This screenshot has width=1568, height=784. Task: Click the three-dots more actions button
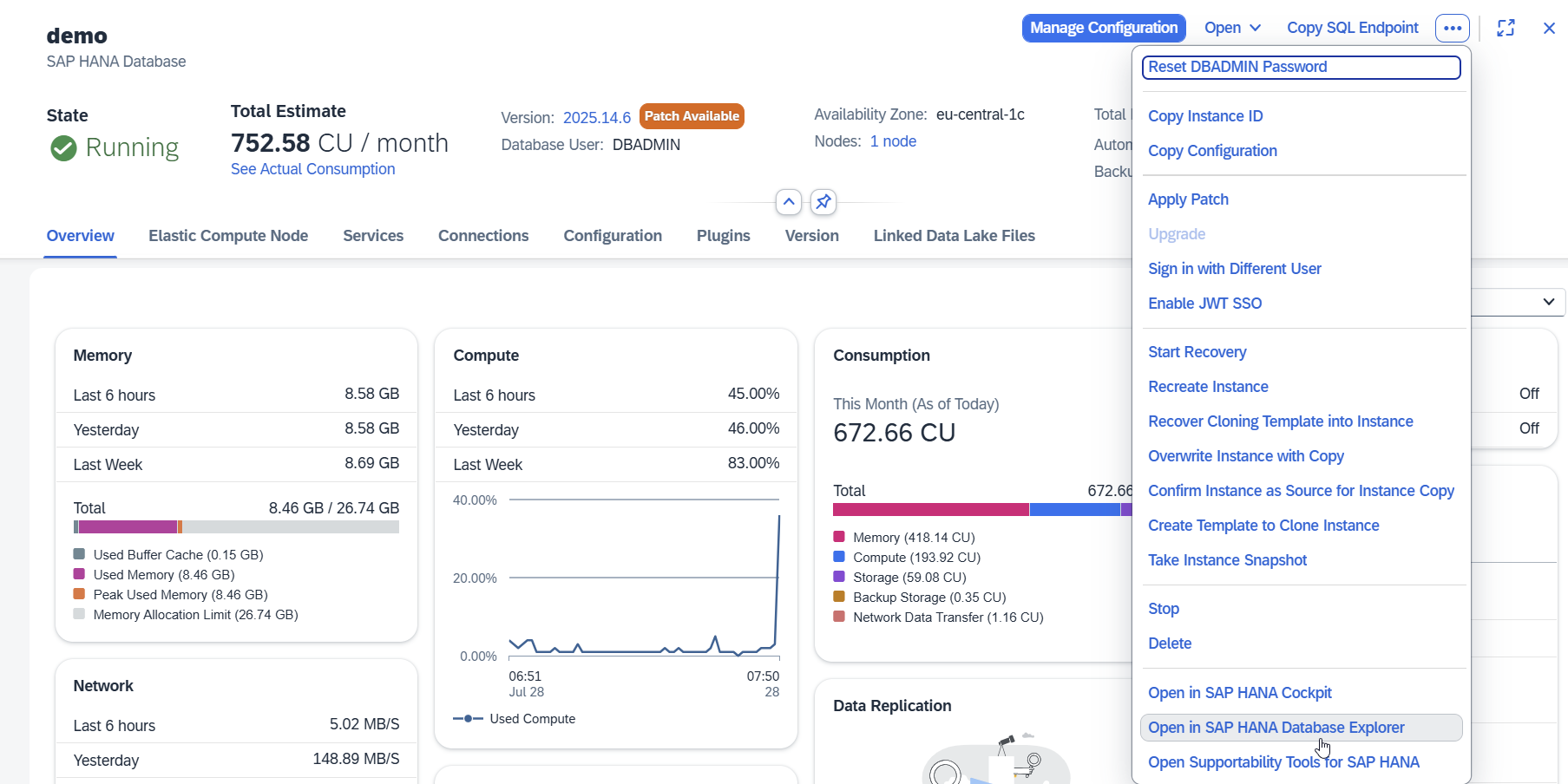(x=1453, y=28)
